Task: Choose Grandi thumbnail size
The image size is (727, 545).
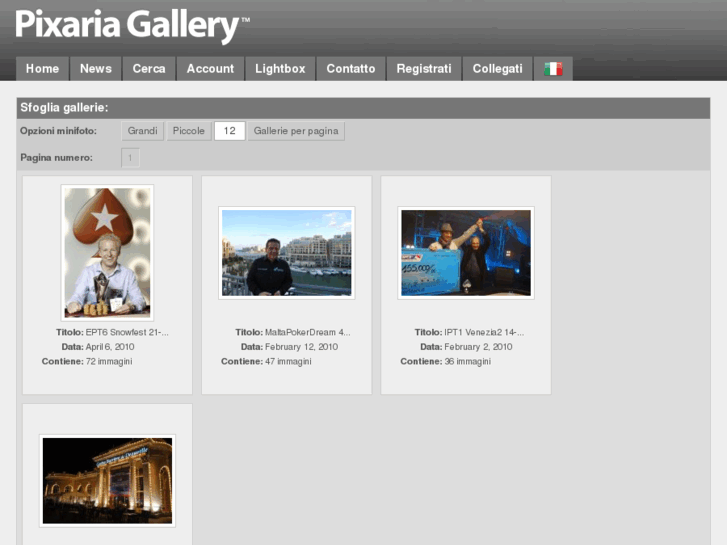Action: point(142,131)
